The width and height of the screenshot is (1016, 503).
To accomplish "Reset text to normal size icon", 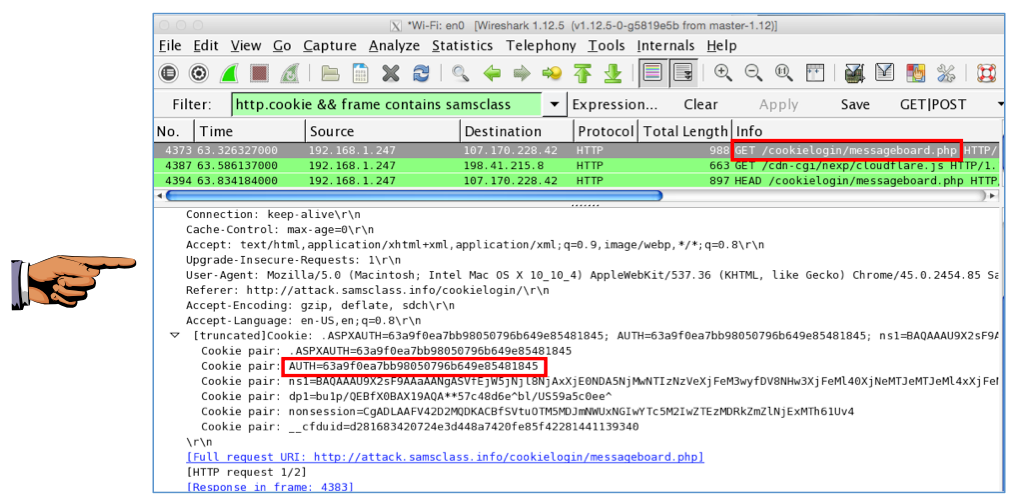I will (784, 73).
